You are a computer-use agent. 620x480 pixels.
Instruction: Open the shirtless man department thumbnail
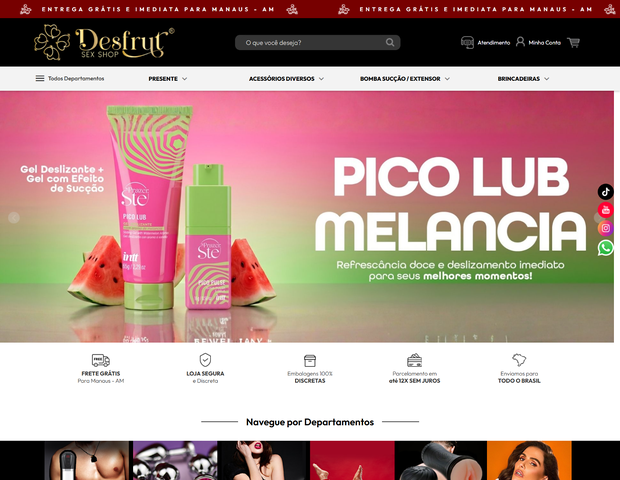[87, 461]
